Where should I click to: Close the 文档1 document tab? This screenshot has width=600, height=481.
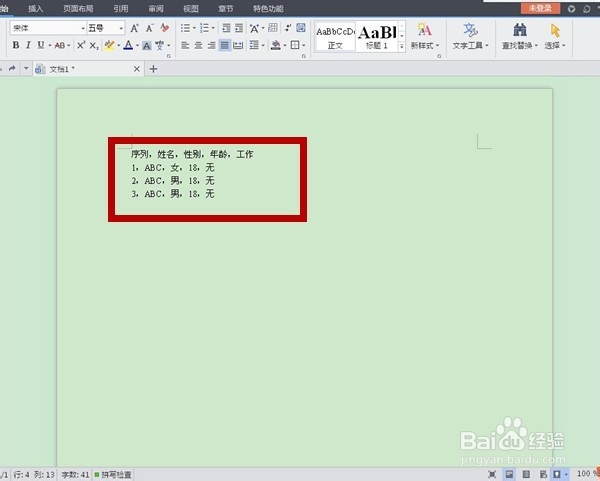click(x=137, y=69)
